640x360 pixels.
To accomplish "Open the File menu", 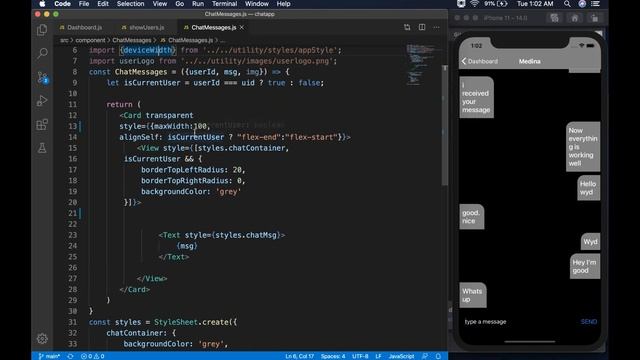I will [84, 4].
